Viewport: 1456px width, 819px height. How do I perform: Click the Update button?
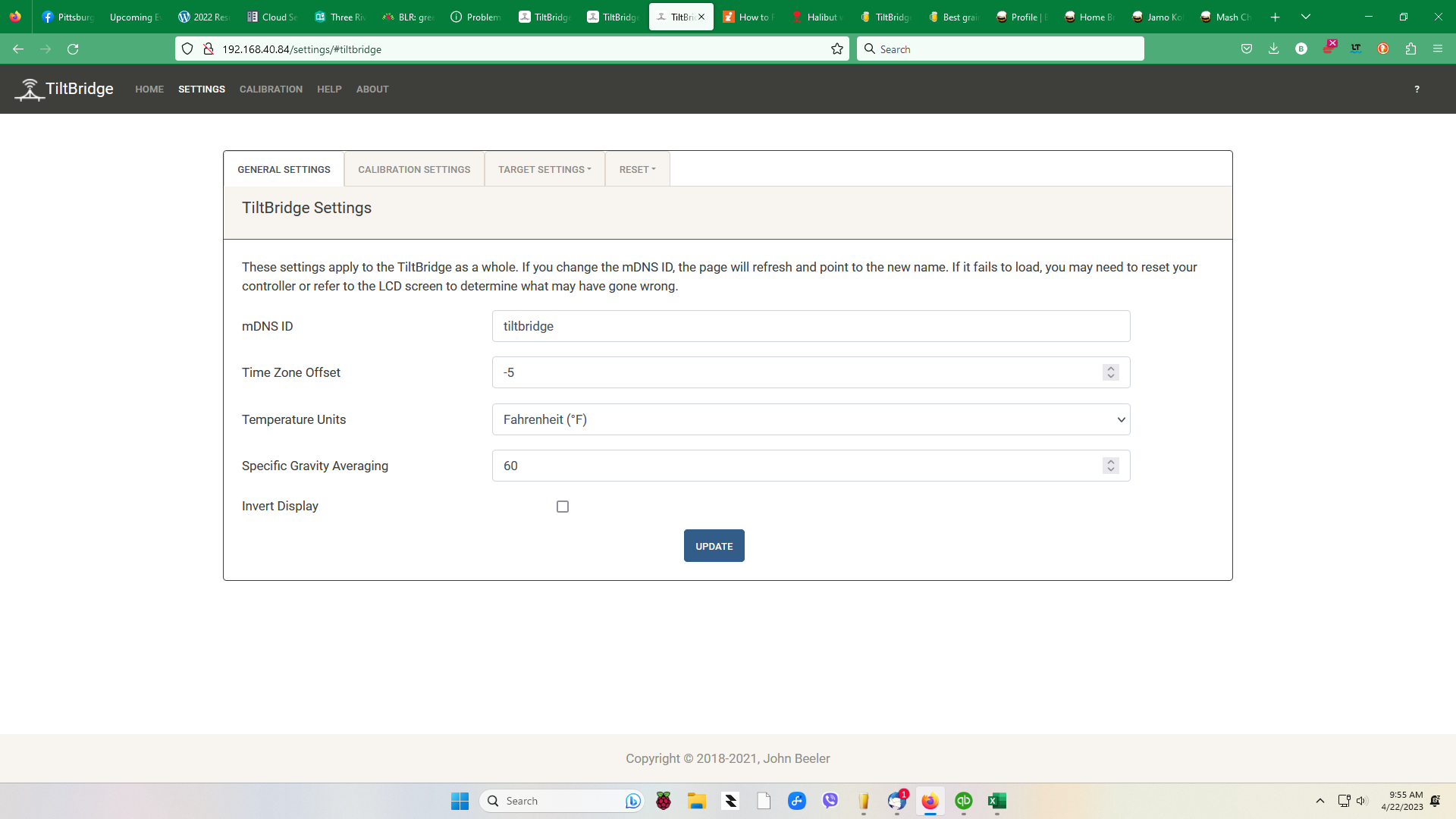coord(714,546)
